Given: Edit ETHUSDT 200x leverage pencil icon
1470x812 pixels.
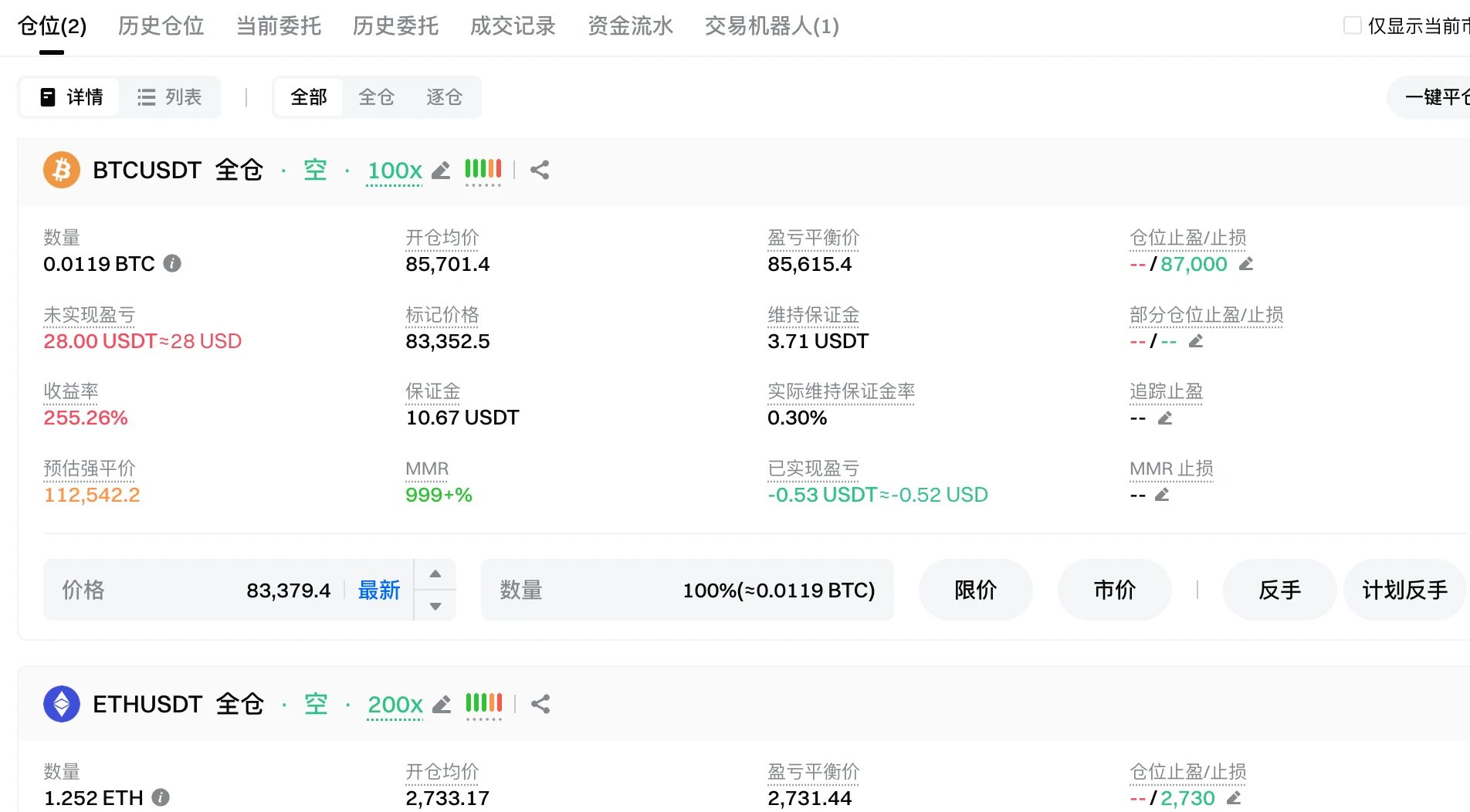Looking at the screenshot, I should (x=442, y=705).
